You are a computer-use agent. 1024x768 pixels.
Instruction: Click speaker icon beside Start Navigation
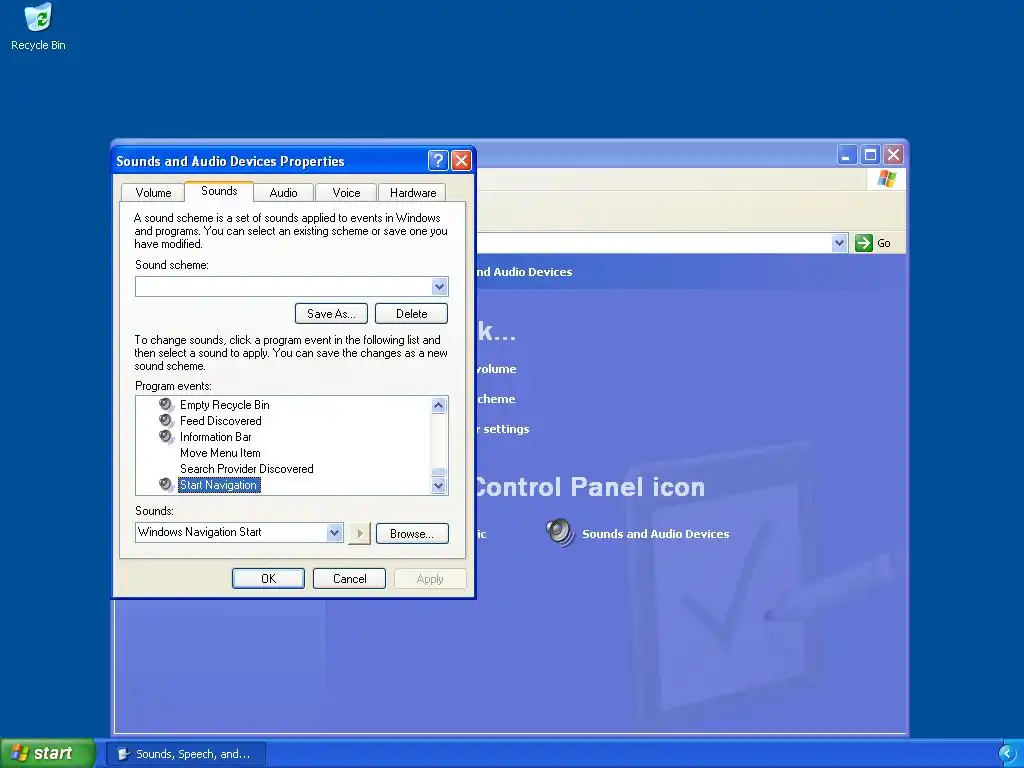167,485
